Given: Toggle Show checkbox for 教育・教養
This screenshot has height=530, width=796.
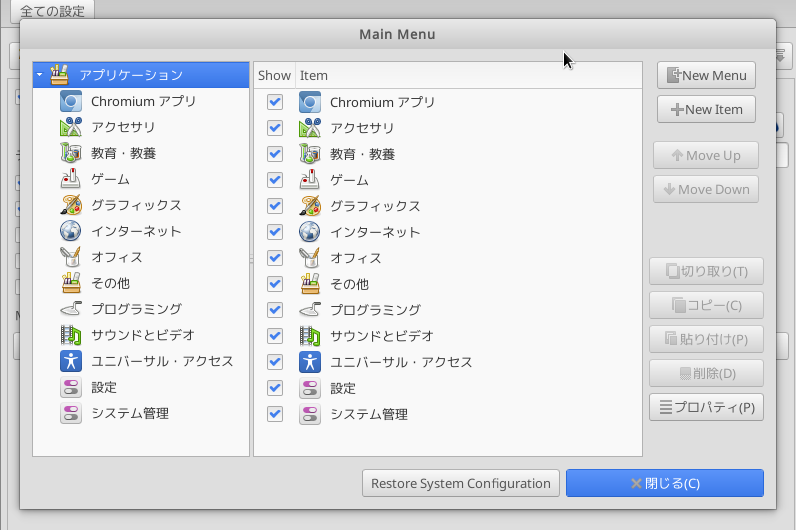Looking at the screenshot, I should point(275,154).
